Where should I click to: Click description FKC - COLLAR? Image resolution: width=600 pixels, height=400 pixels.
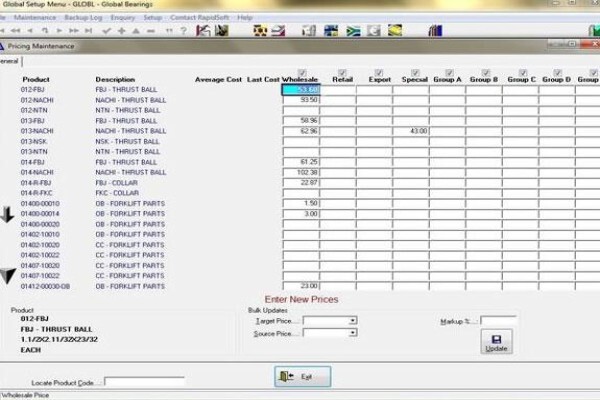point(117,193)
